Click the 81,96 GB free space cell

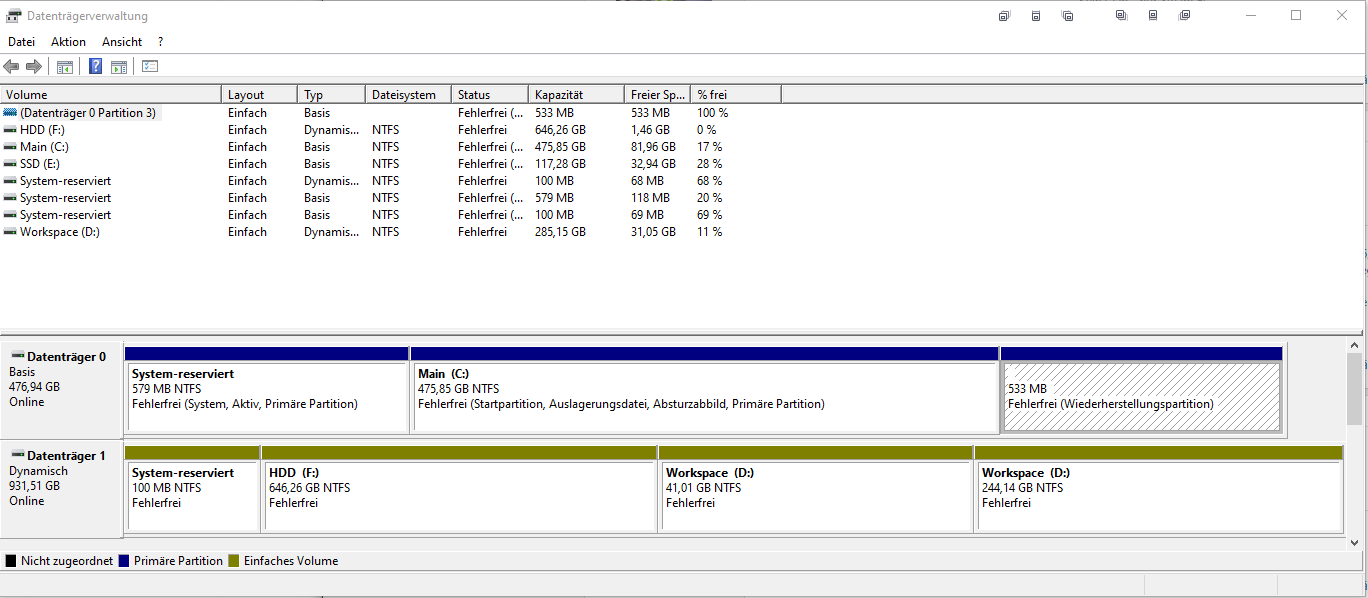point(653,147)
